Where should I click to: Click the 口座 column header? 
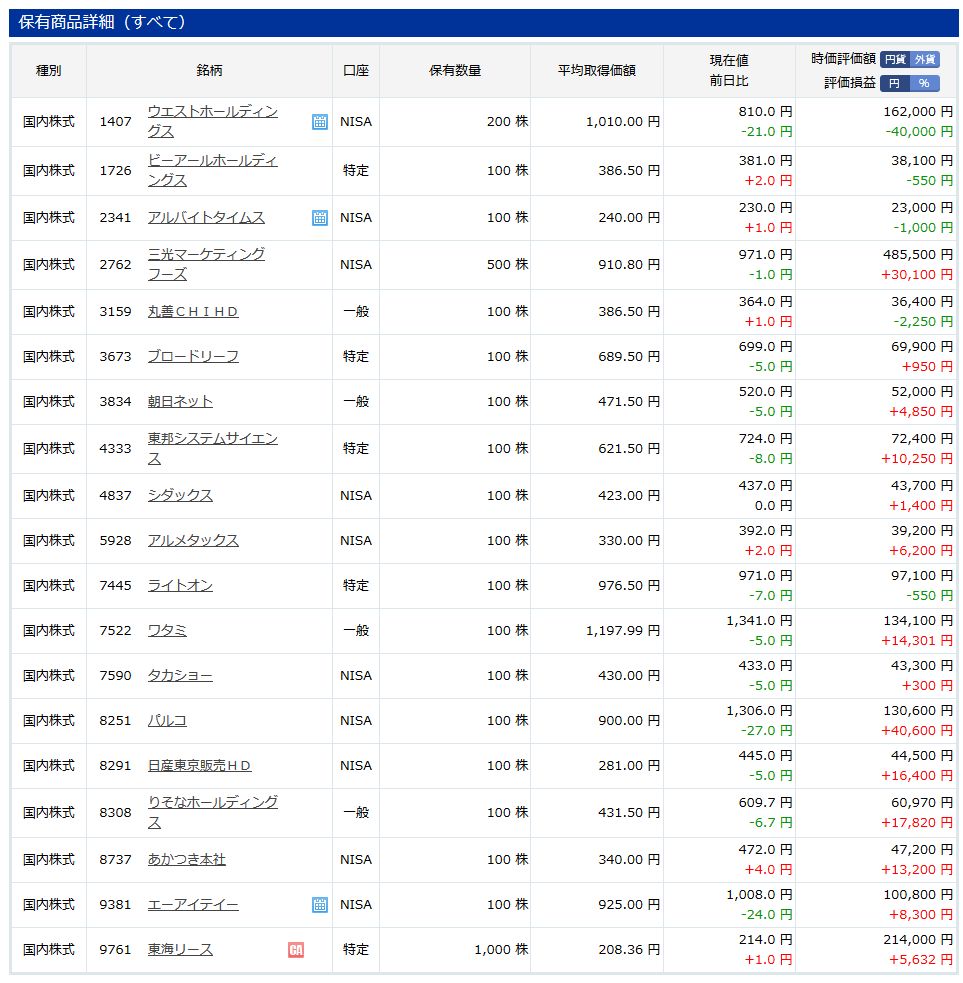(356, 71)
